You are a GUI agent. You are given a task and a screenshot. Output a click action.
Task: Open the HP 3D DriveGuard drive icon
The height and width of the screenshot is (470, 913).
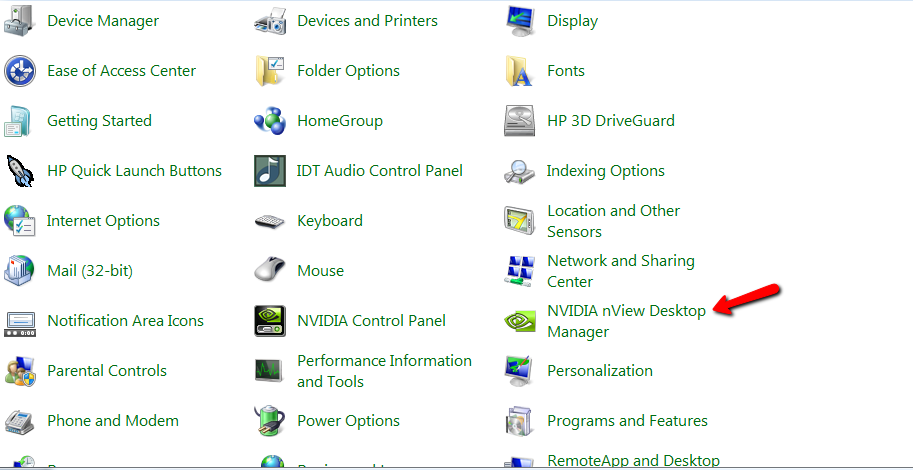pos(520,121)
